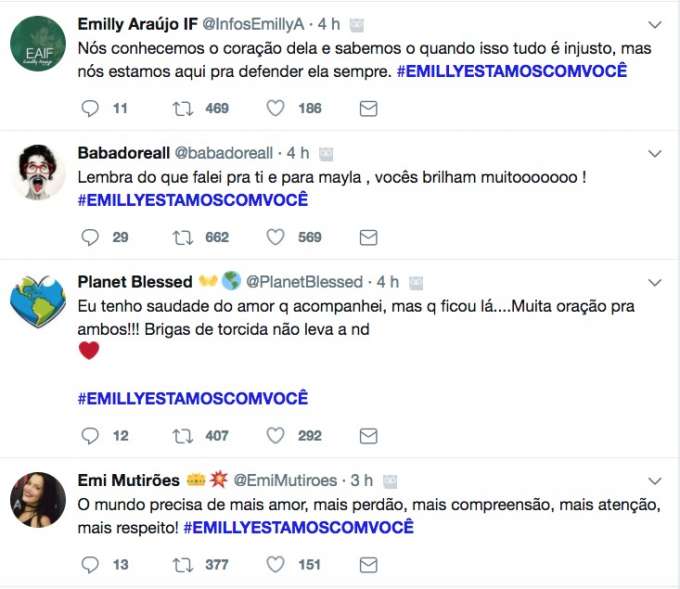Share Emi Mutirões tweet by message

tap(367, 565)
